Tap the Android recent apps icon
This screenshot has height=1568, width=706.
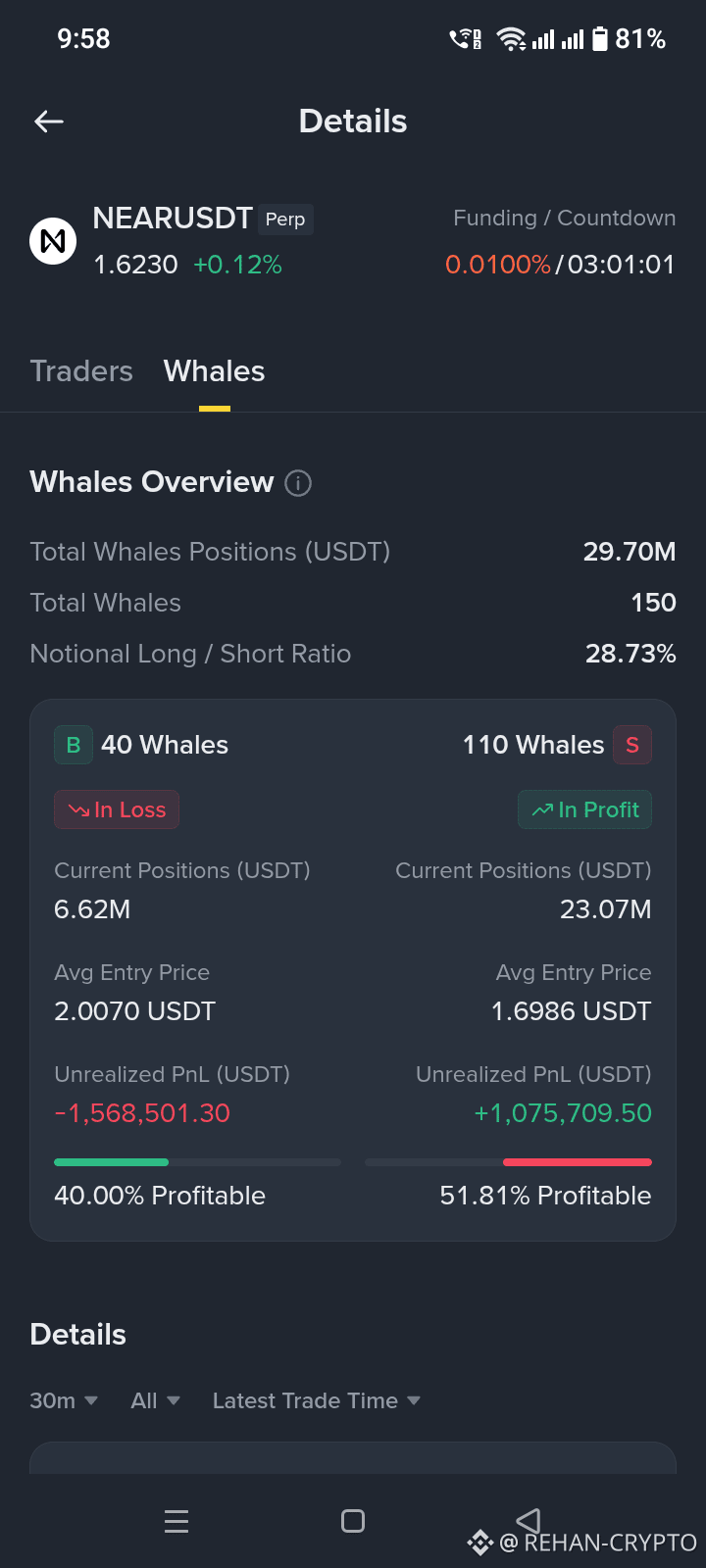tap(176, 1521)
